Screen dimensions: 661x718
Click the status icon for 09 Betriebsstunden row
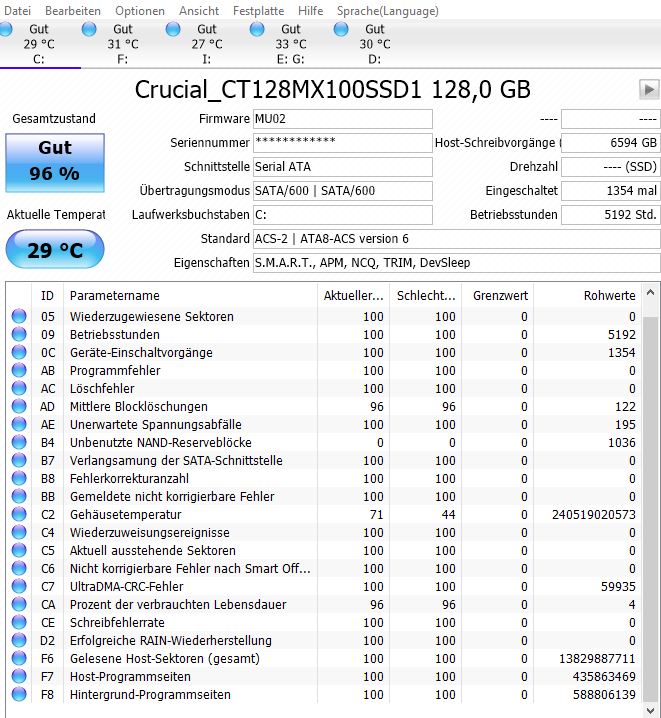[19, 334]
